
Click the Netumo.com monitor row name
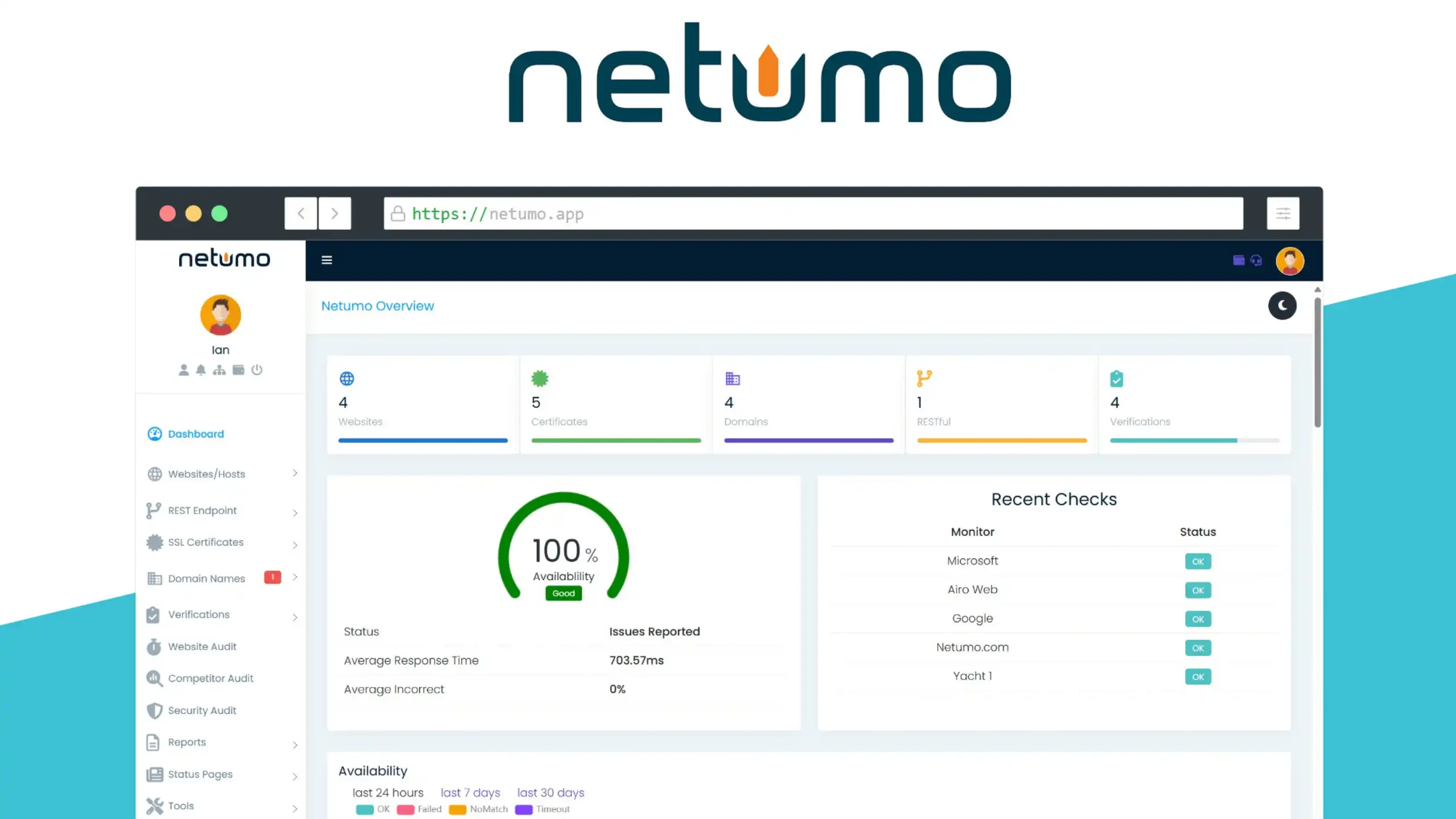coord(973,647)
